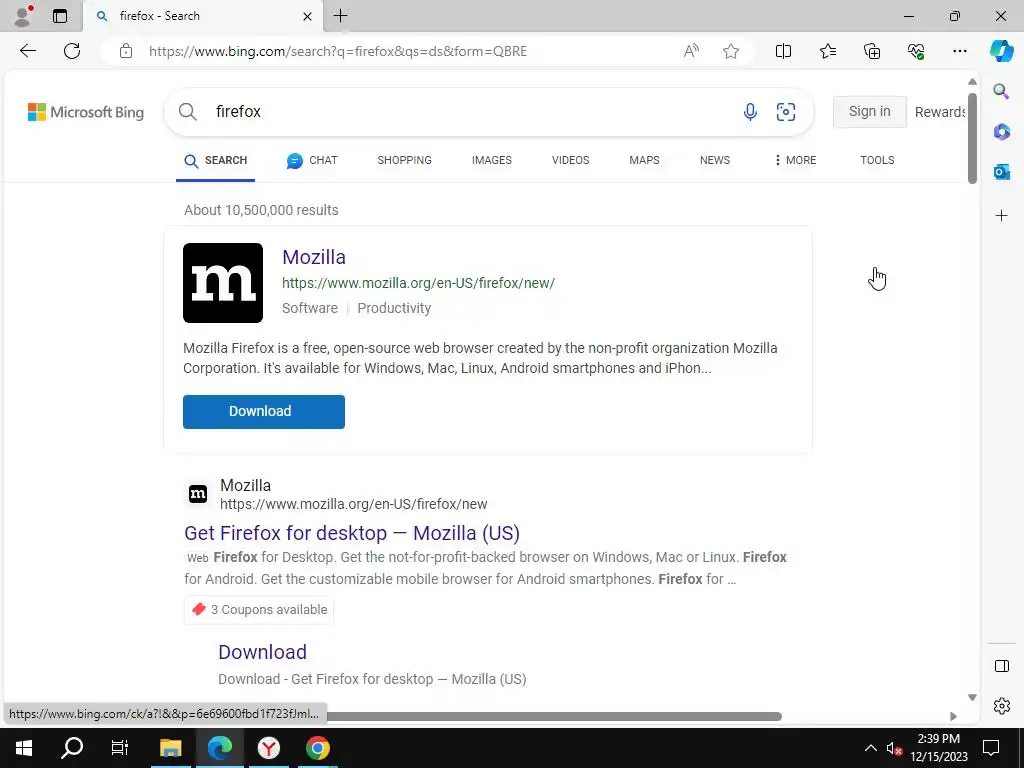Click the Microsoft Bing logo

86,112
